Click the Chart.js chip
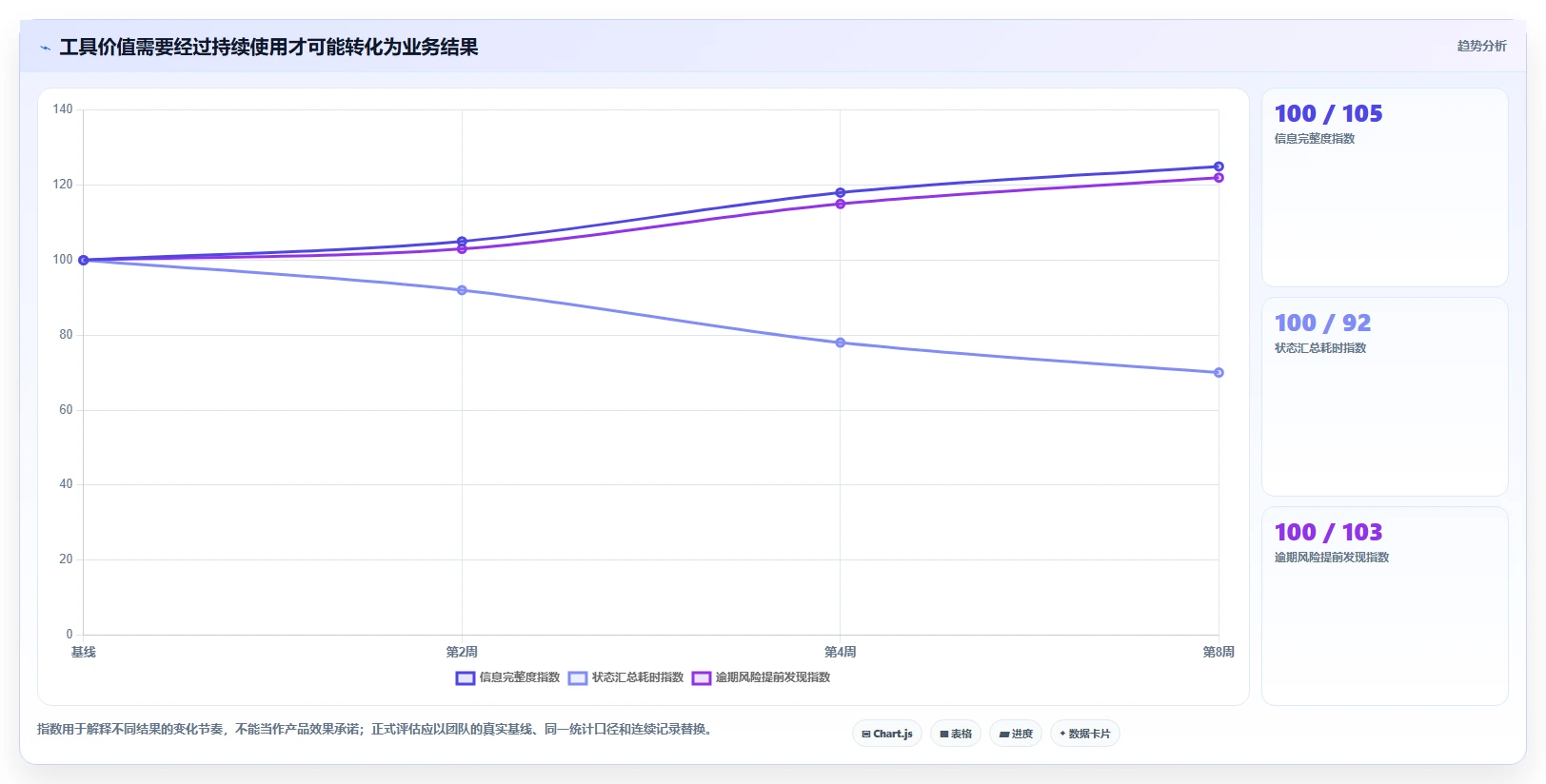This screenshot has width=1546, height=784. [x=886, y=734]
